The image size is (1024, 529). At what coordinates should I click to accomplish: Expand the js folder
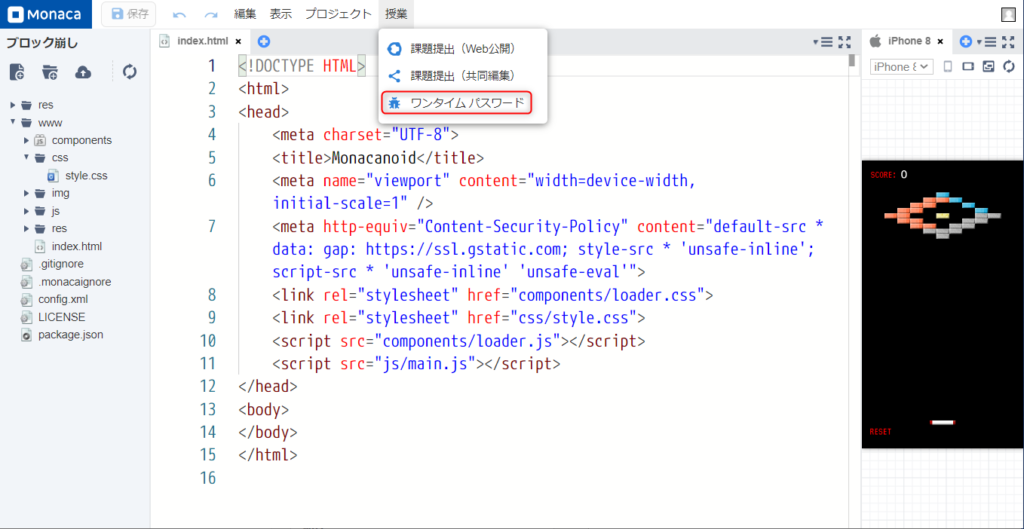click(27, 211)
